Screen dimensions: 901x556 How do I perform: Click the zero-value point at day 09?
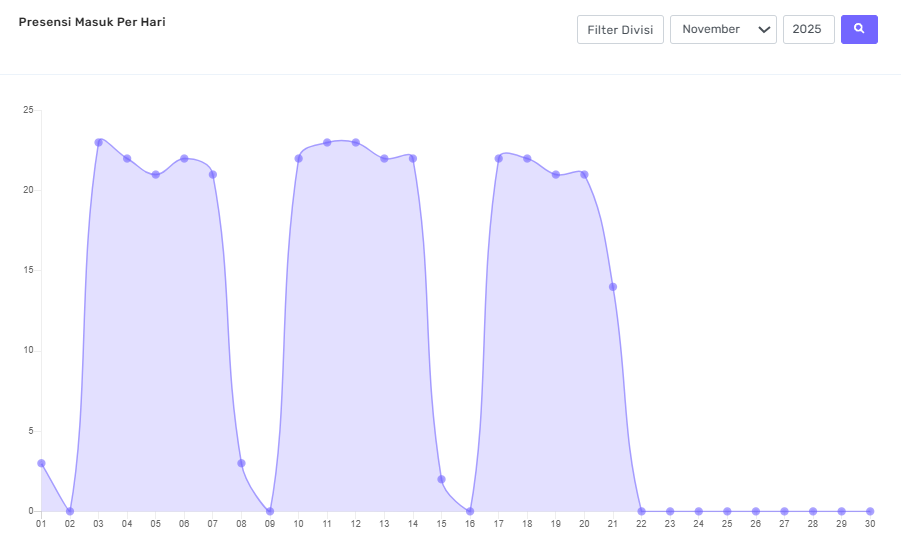coord(270,511)
